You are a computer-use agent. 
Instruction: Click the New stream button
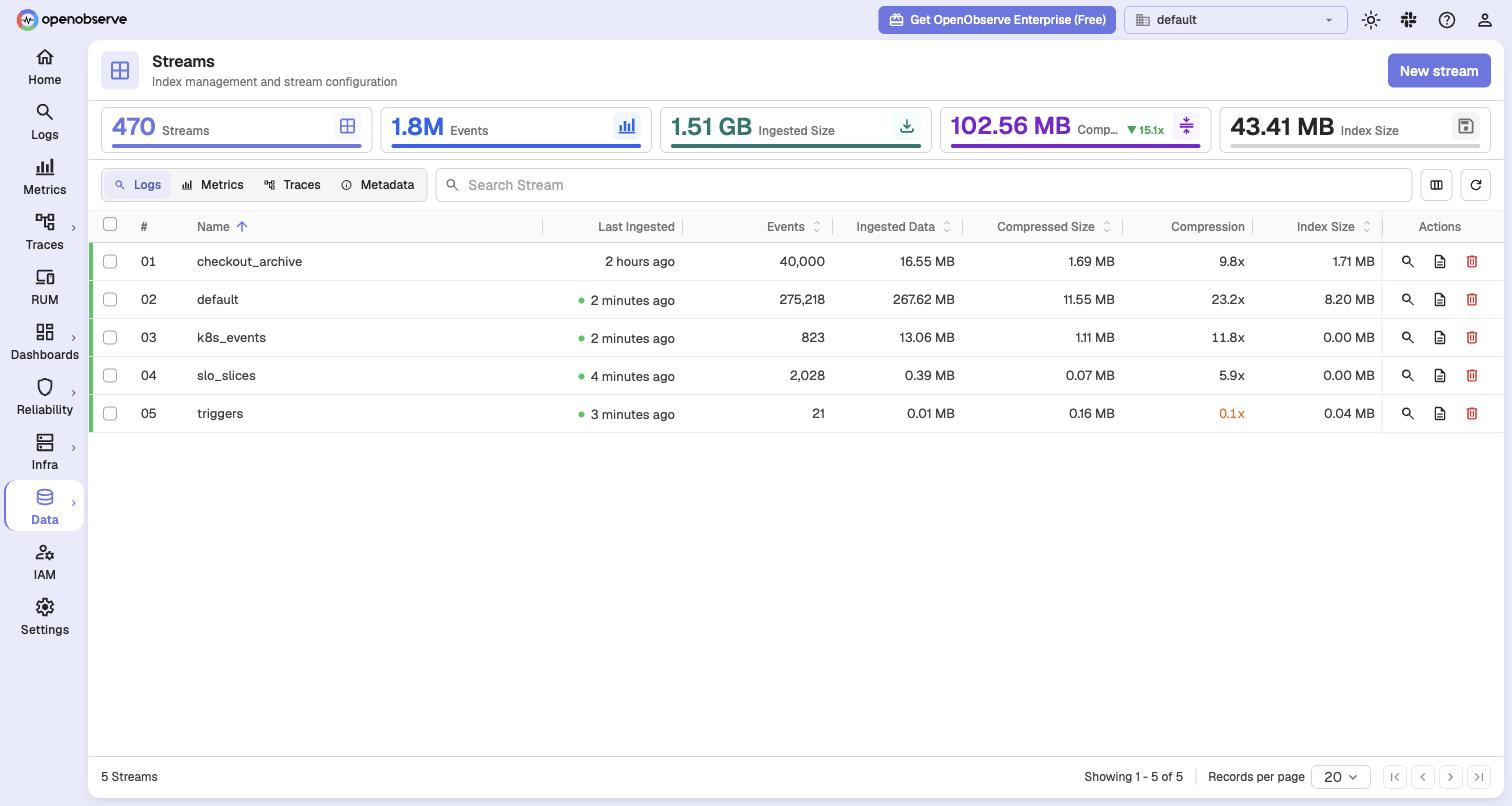click(1439, 71)
